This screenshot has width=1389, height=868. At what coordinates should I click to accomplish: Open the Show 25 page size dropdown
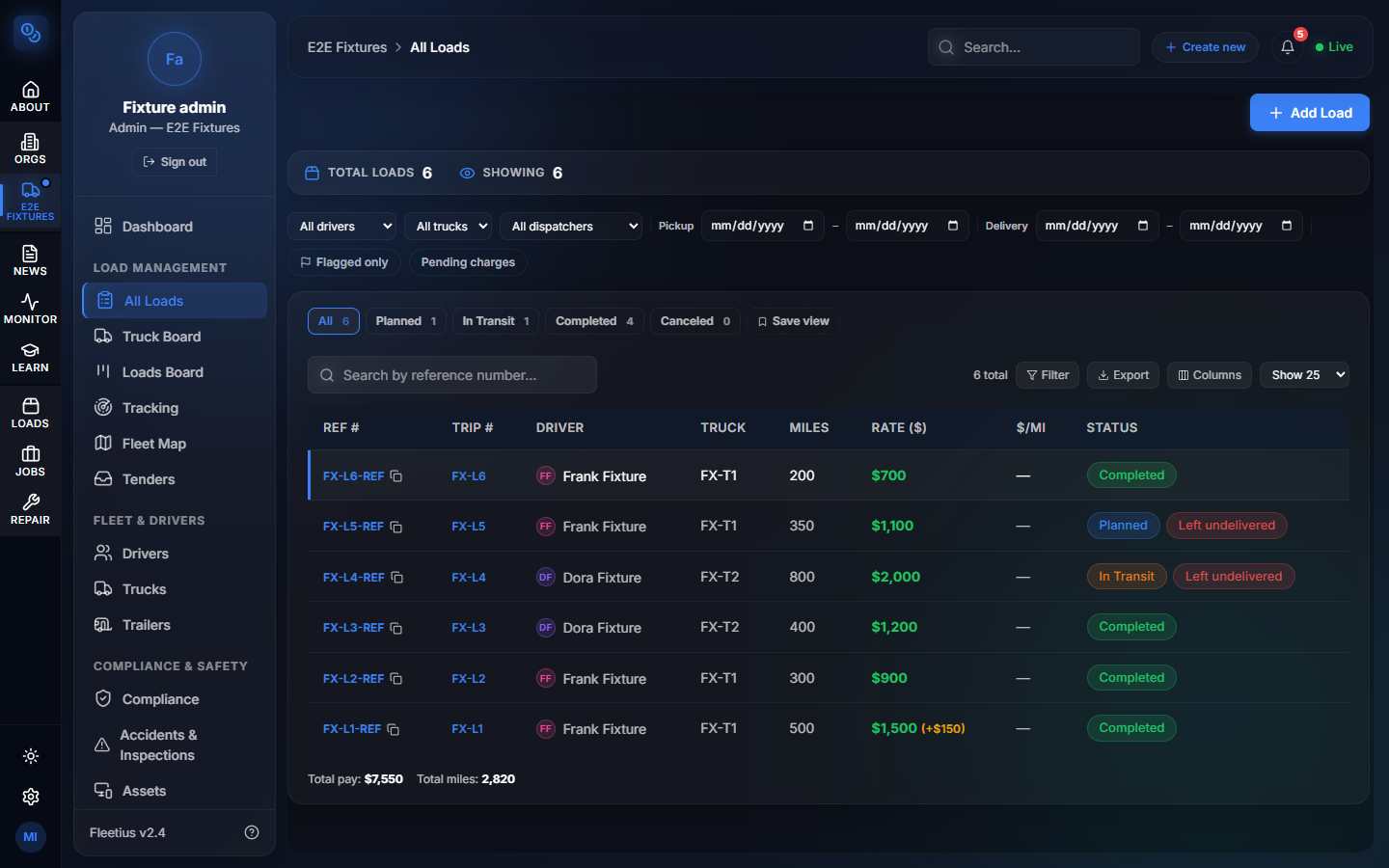[1304, 375]
